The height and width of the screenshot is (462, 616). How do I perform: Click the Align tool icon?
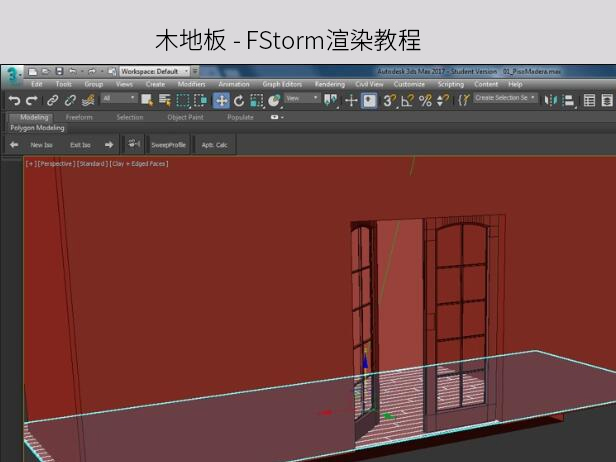coord(568,100)
